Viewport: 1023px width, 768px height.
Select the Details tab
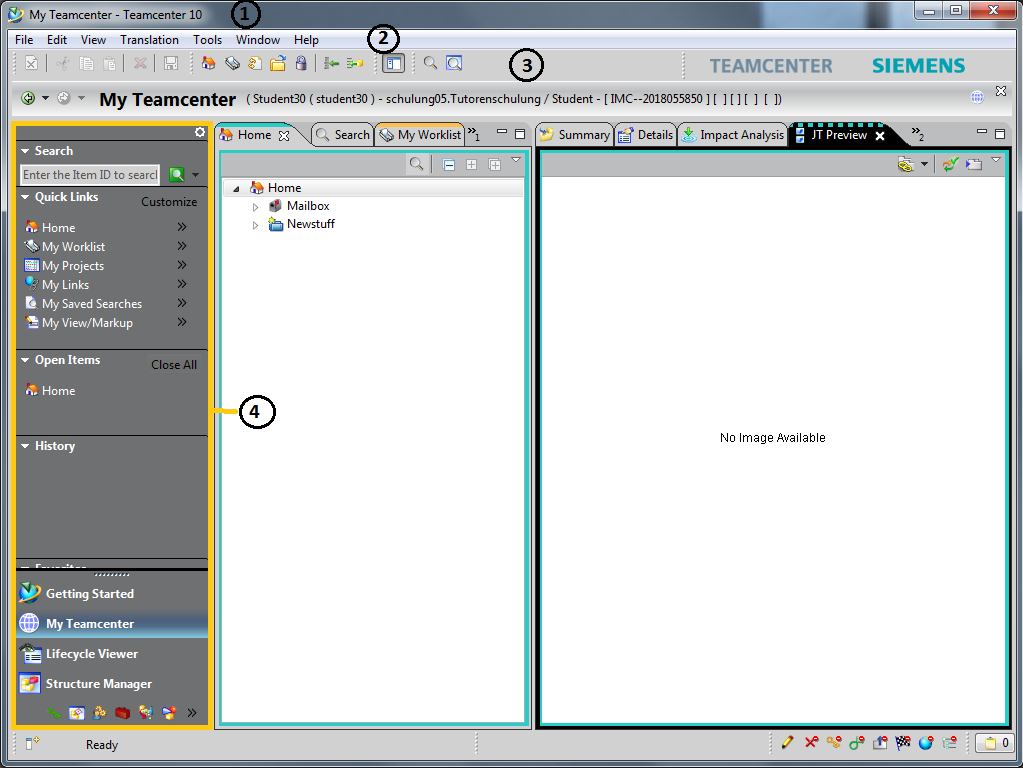click(x=646, y=135)
